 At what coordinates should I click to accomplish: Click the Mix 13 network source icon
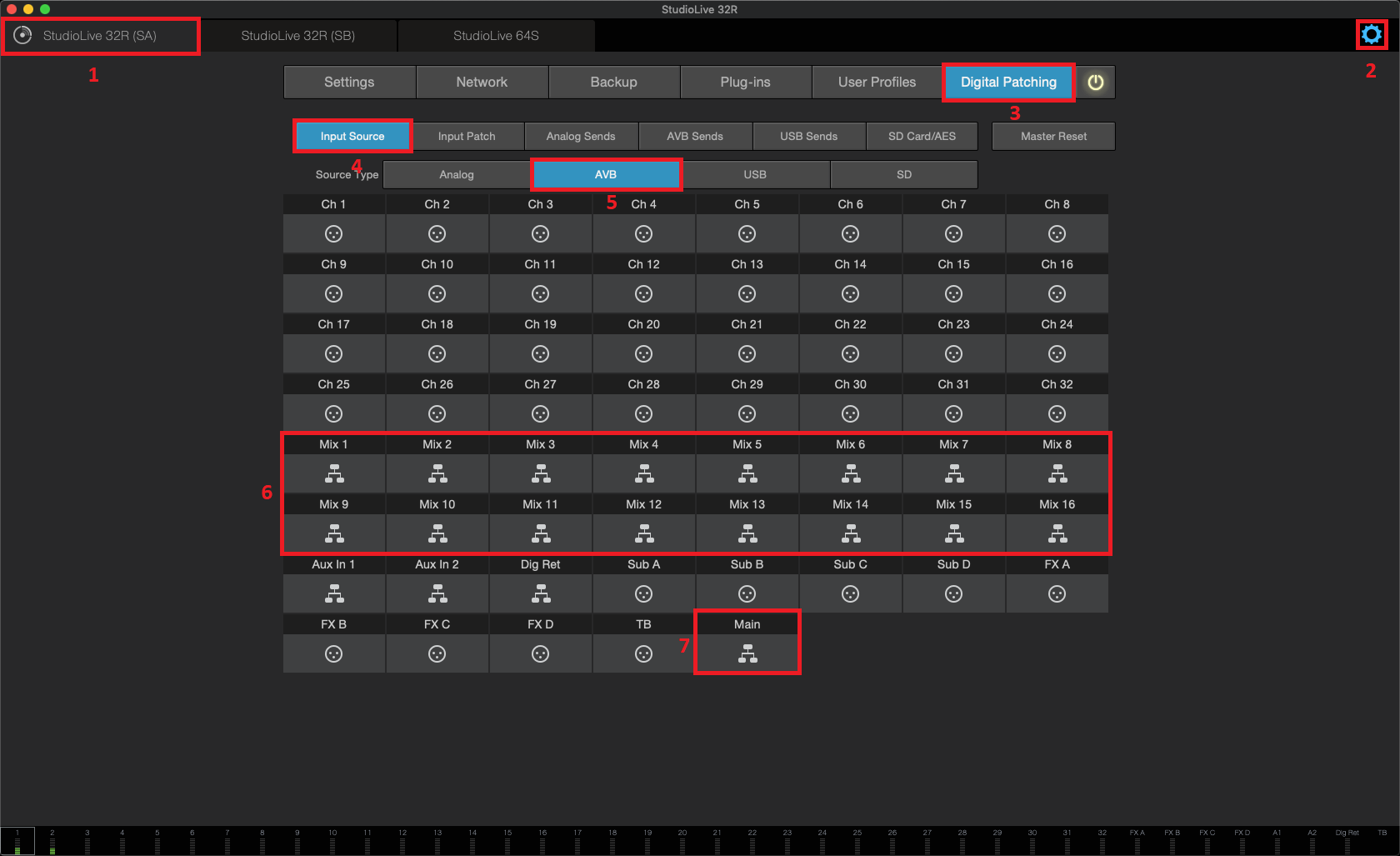(747, 533)
